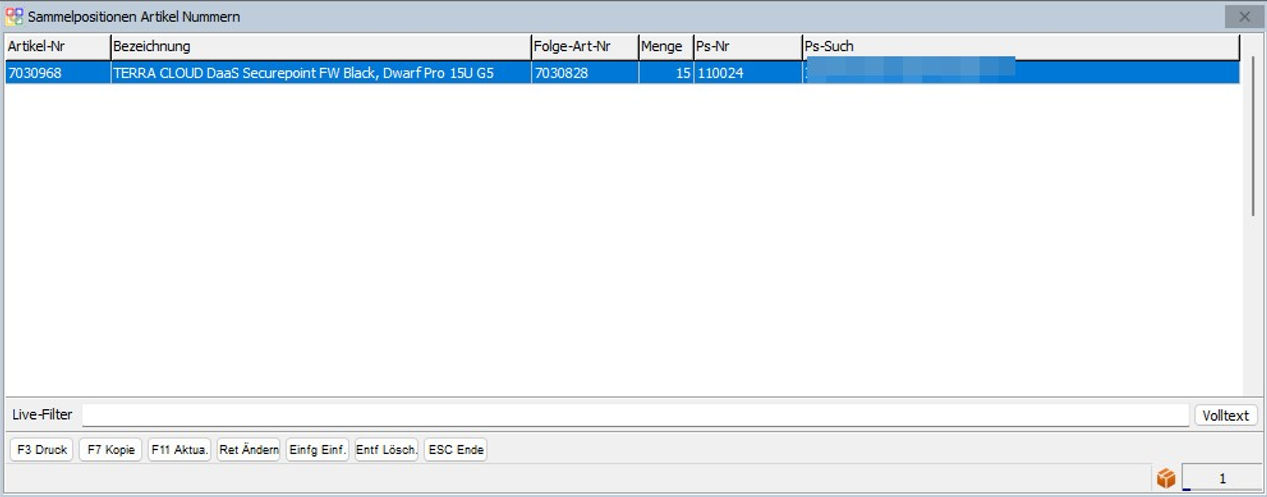The image size is (1267, 497).
Task: Click the application icon in the title bar
Action: (15, 16)
